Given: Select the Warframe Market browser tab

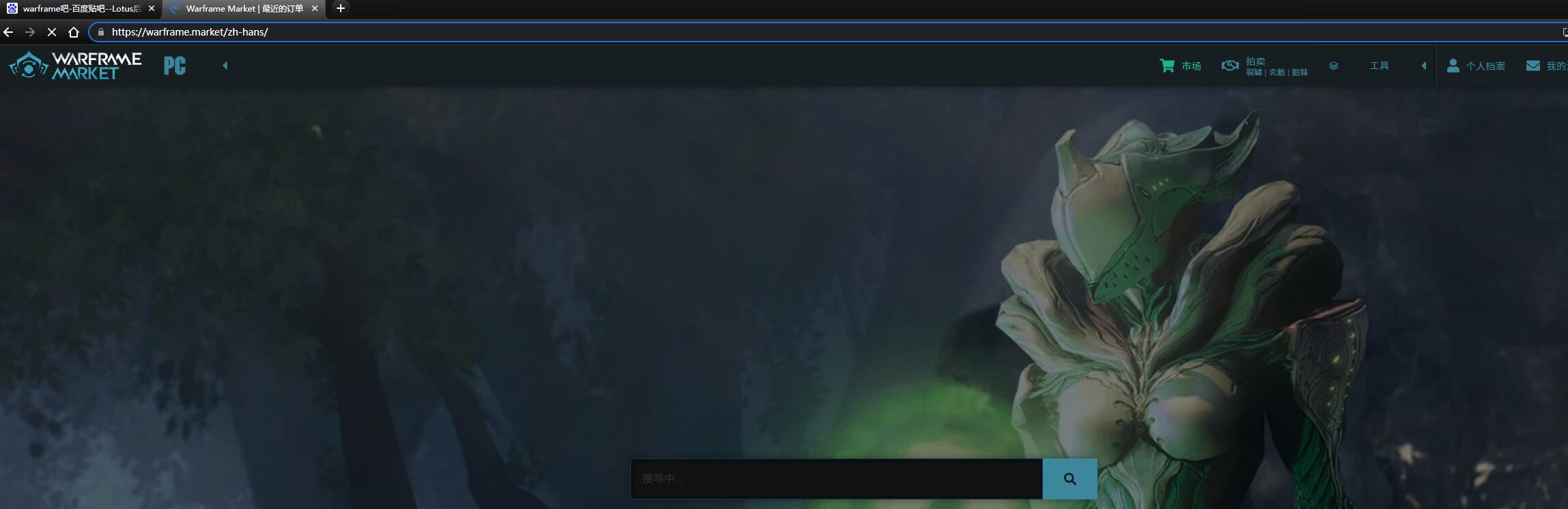Looking at the screenshot, I should (244, 9).
